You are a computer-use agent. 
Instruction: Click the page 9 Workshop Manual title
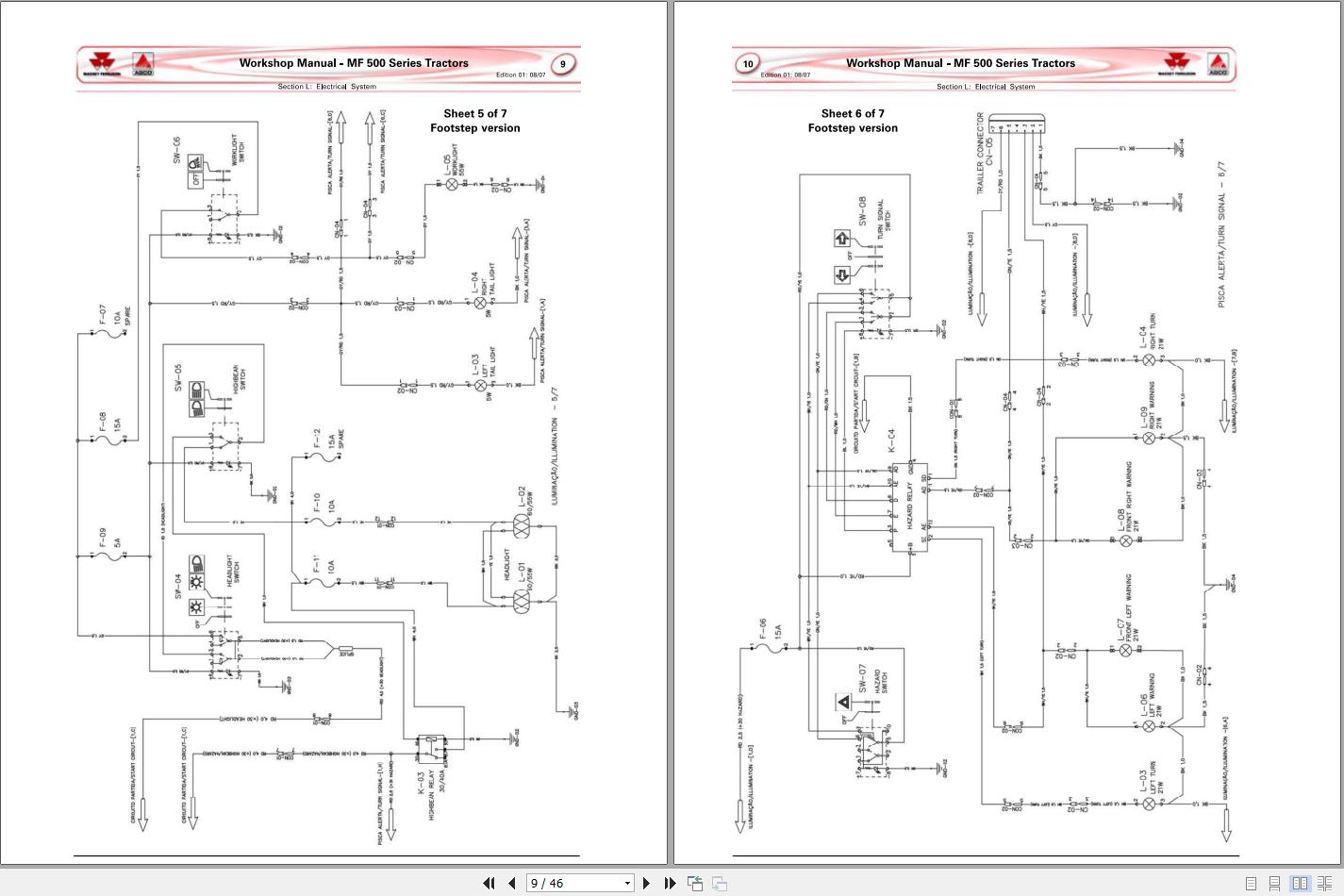[354, 63]
